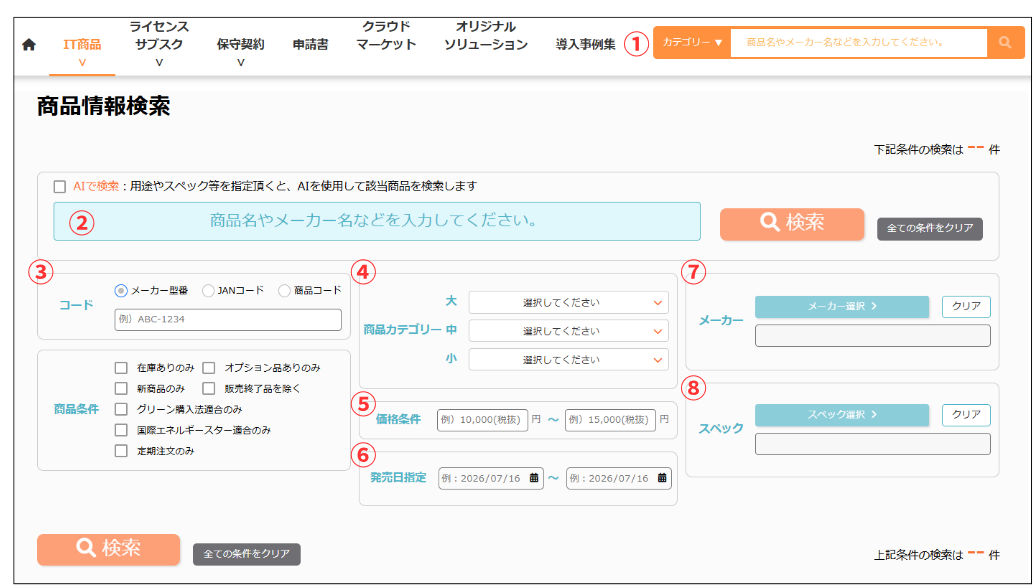Focus the end release date field
Viewport: 1033px width, 585px height.
[x=619, y=478]
